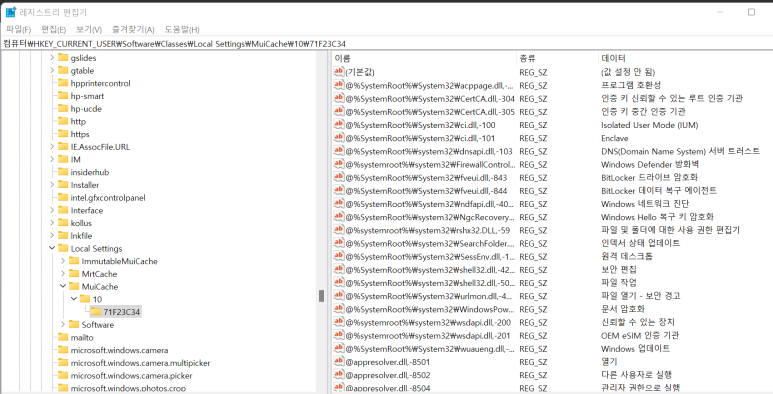Select the microsoft.windows.camera.picker key
The height and width of the screenshot is (394, 773).
point(132,376)
